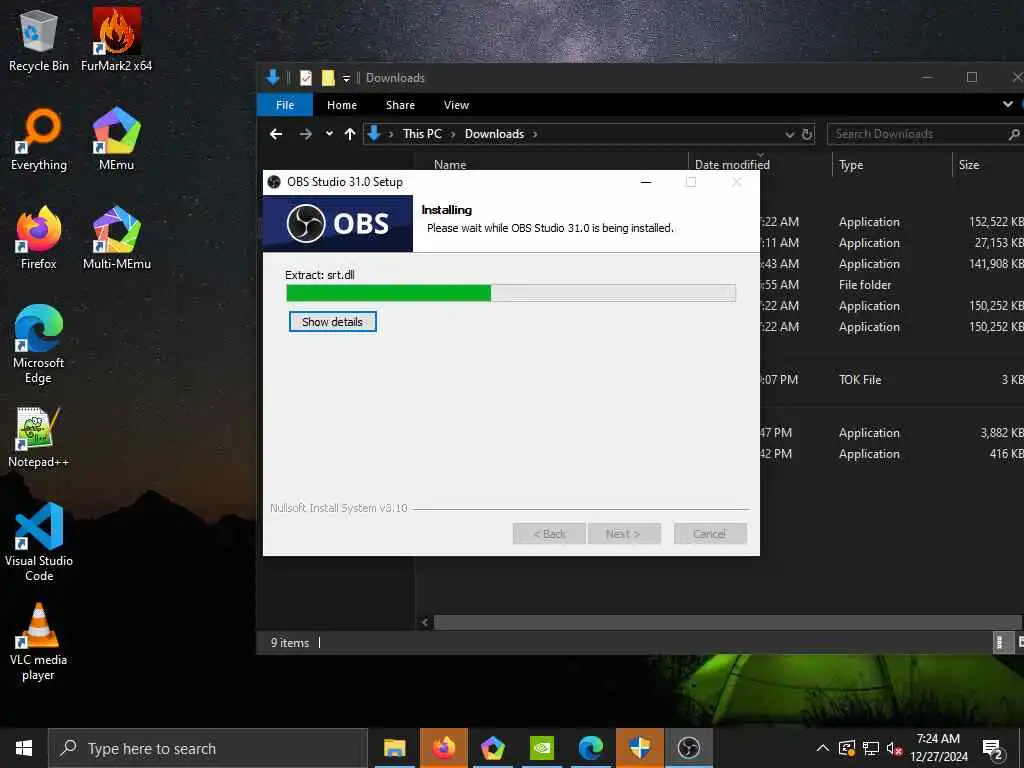Select the Firefox desktop shortcut
The height and width of the screenshot is (768, 1024).
(x=39, y=238)
